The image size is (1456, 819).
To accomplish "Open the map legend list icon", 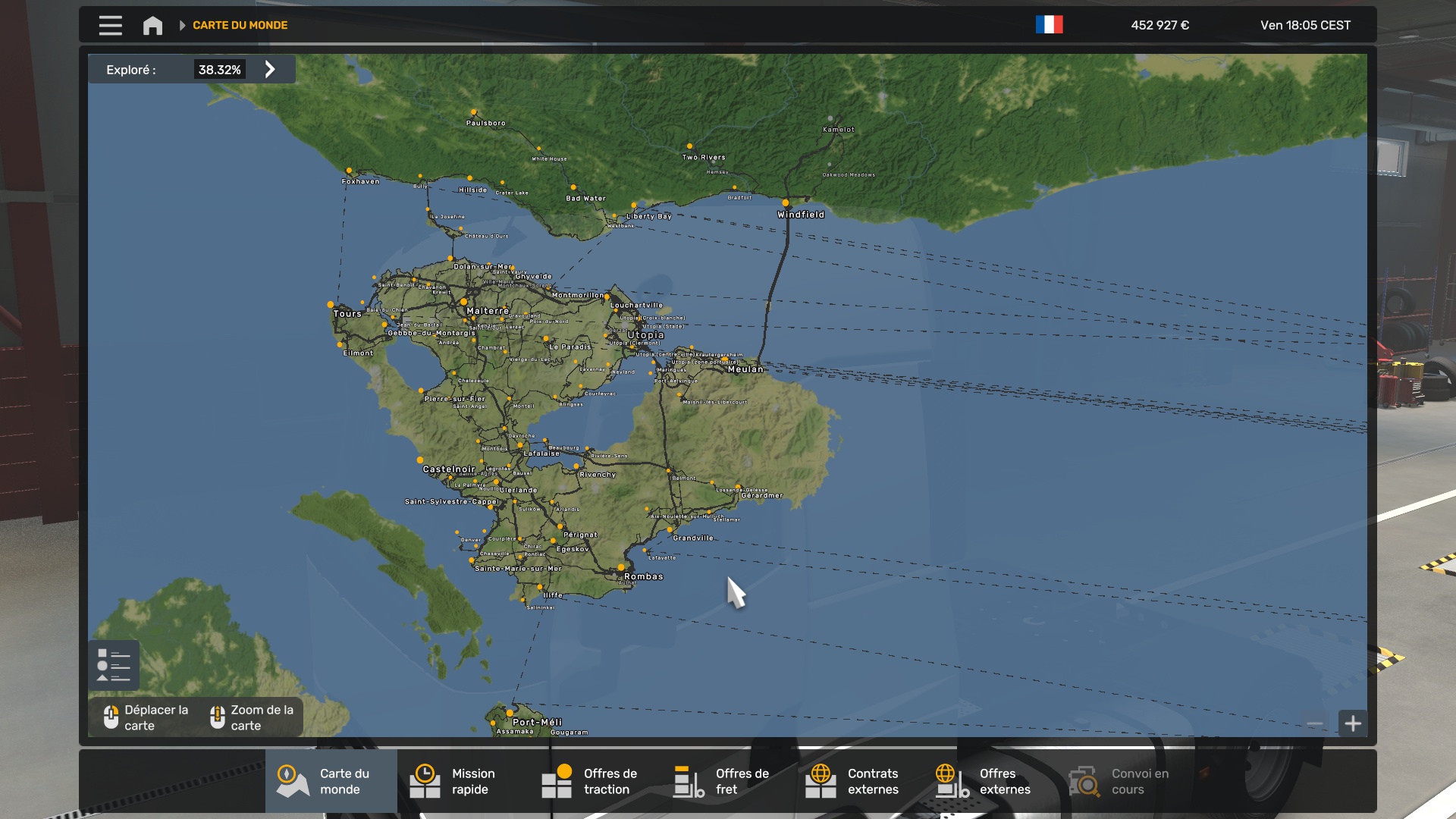I will click(114, 665).
